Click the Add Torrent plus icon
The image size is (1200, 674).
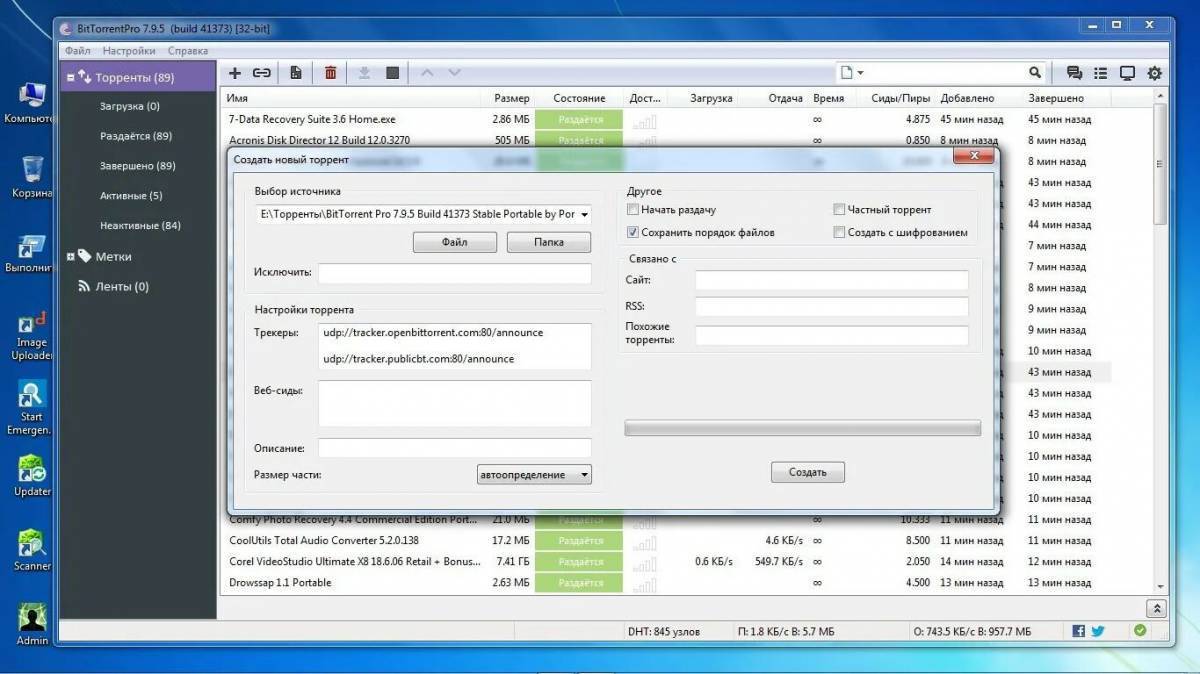(x=235, y=73)
